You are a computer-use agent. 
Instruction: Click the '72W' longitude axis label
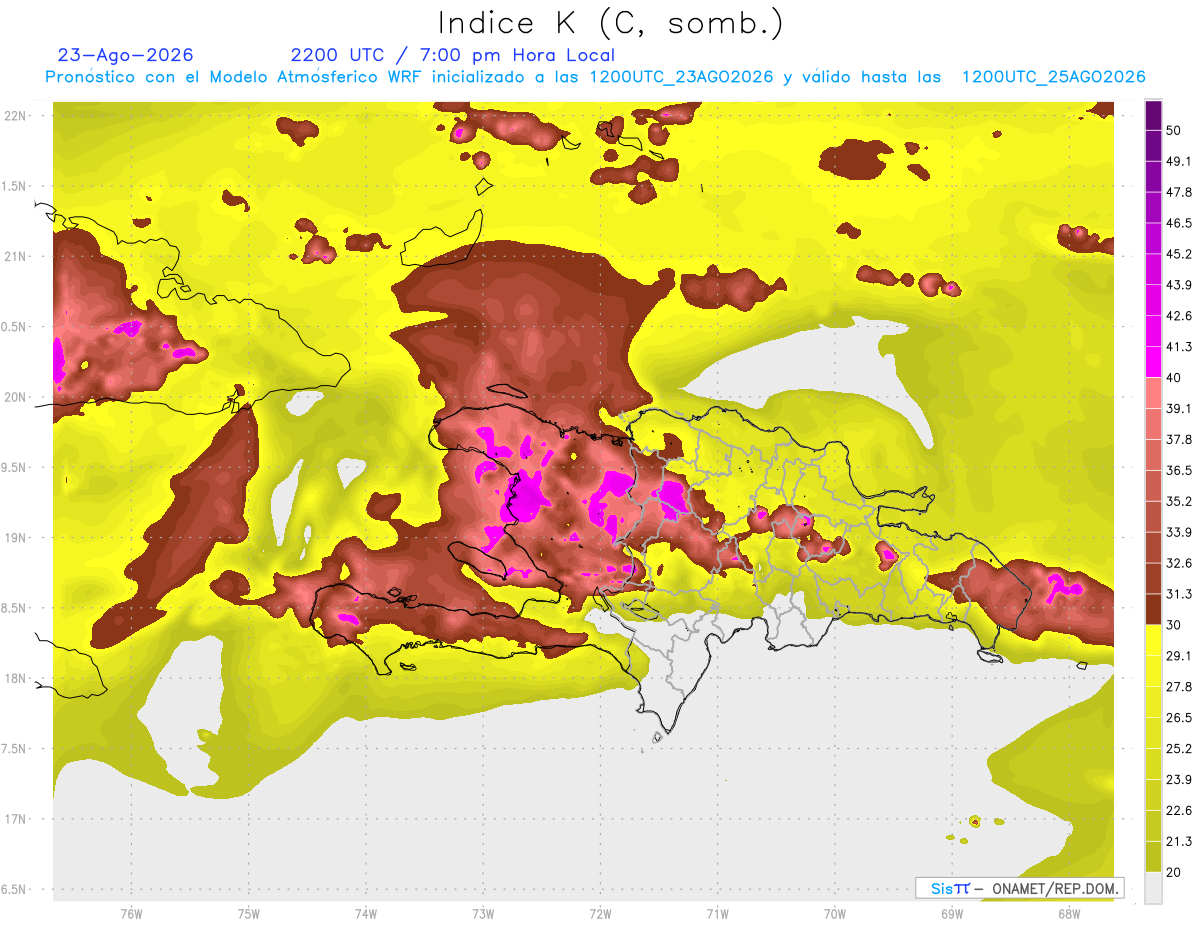coord(600,914)
